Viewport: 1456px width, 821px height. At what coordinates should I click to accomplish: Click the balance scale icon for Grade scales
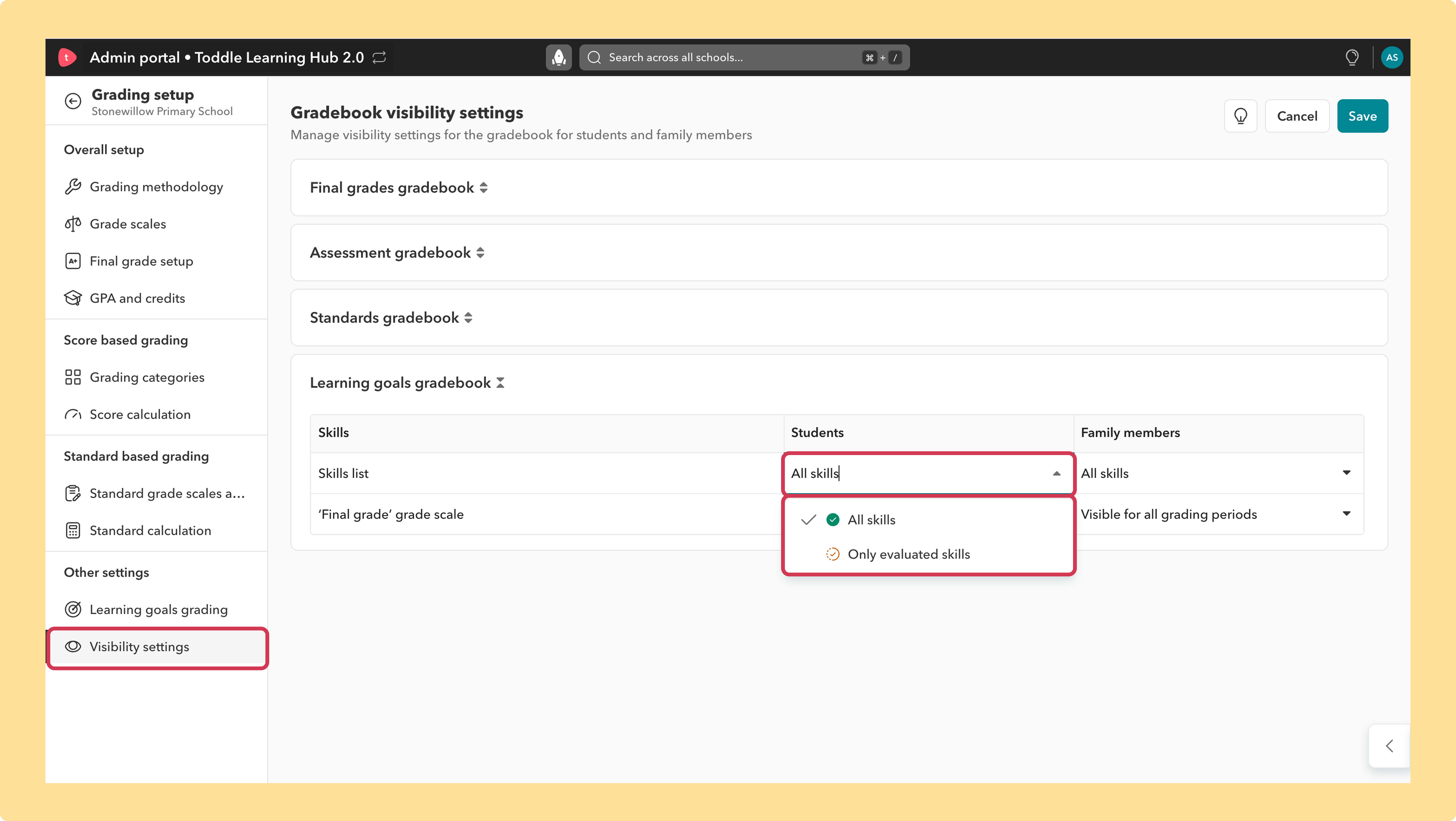(x=73, y=224)
